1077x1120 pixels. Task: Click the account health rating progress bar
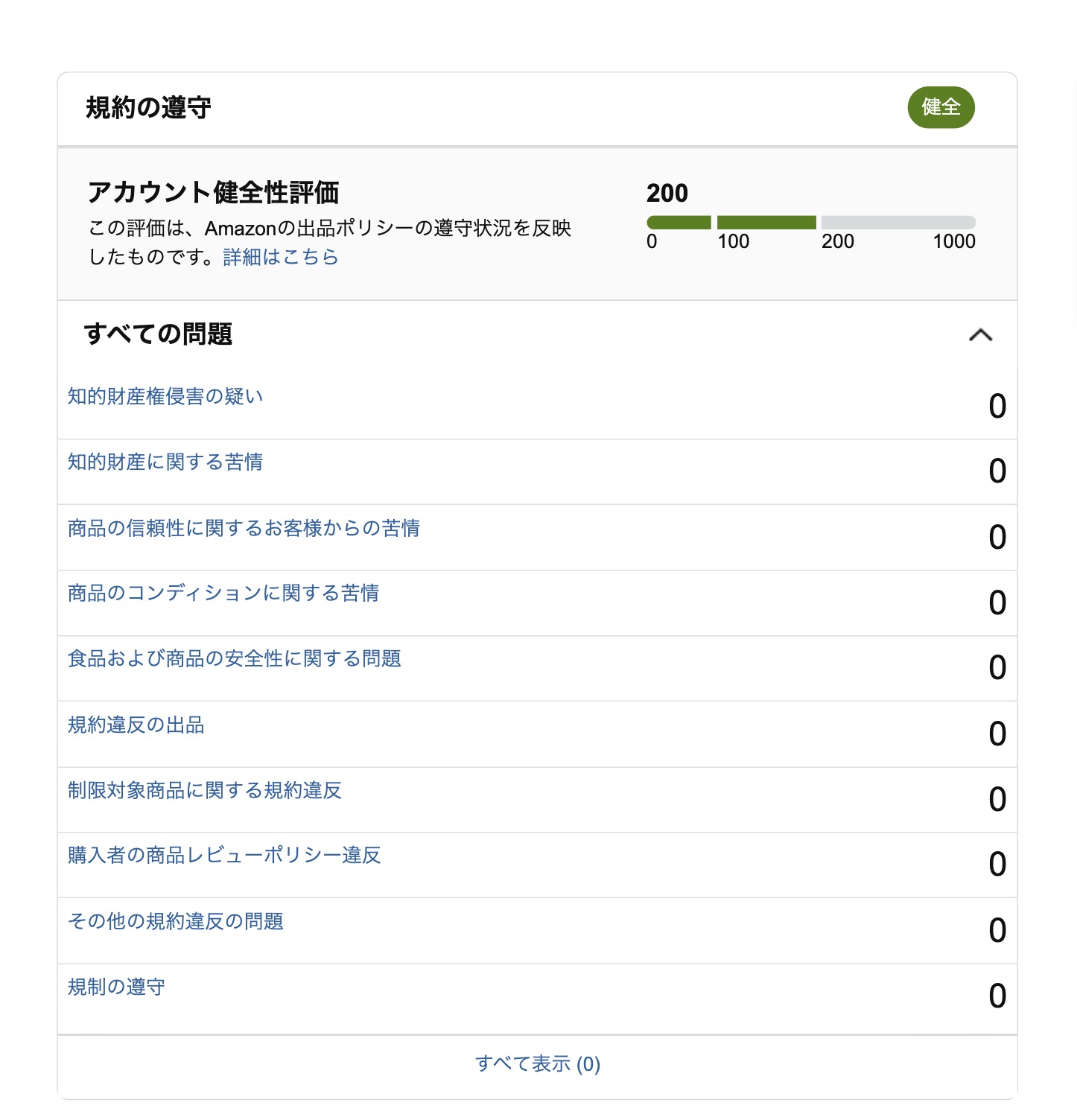pos(811,223)
